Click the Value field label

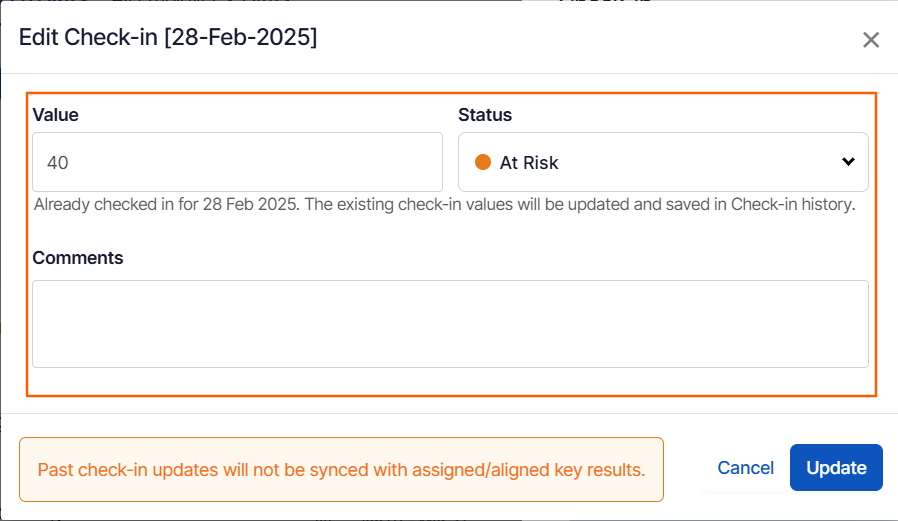point(55,115)
